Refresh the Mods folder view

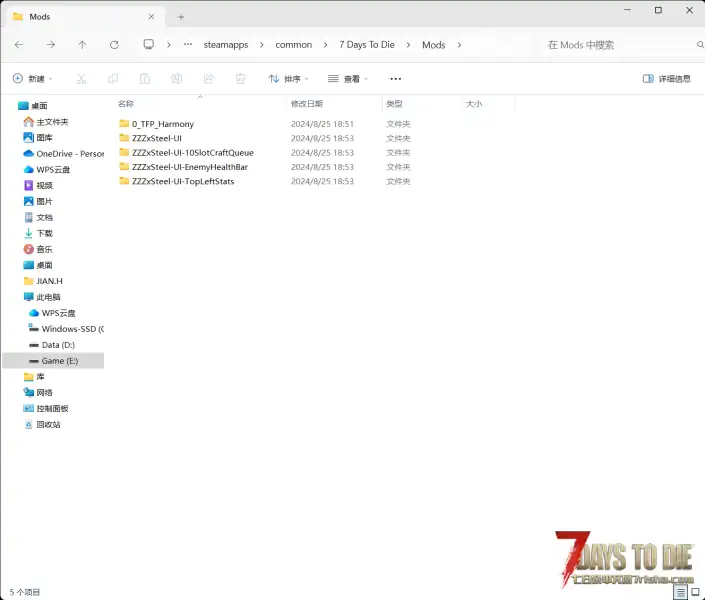coord(114,45)
